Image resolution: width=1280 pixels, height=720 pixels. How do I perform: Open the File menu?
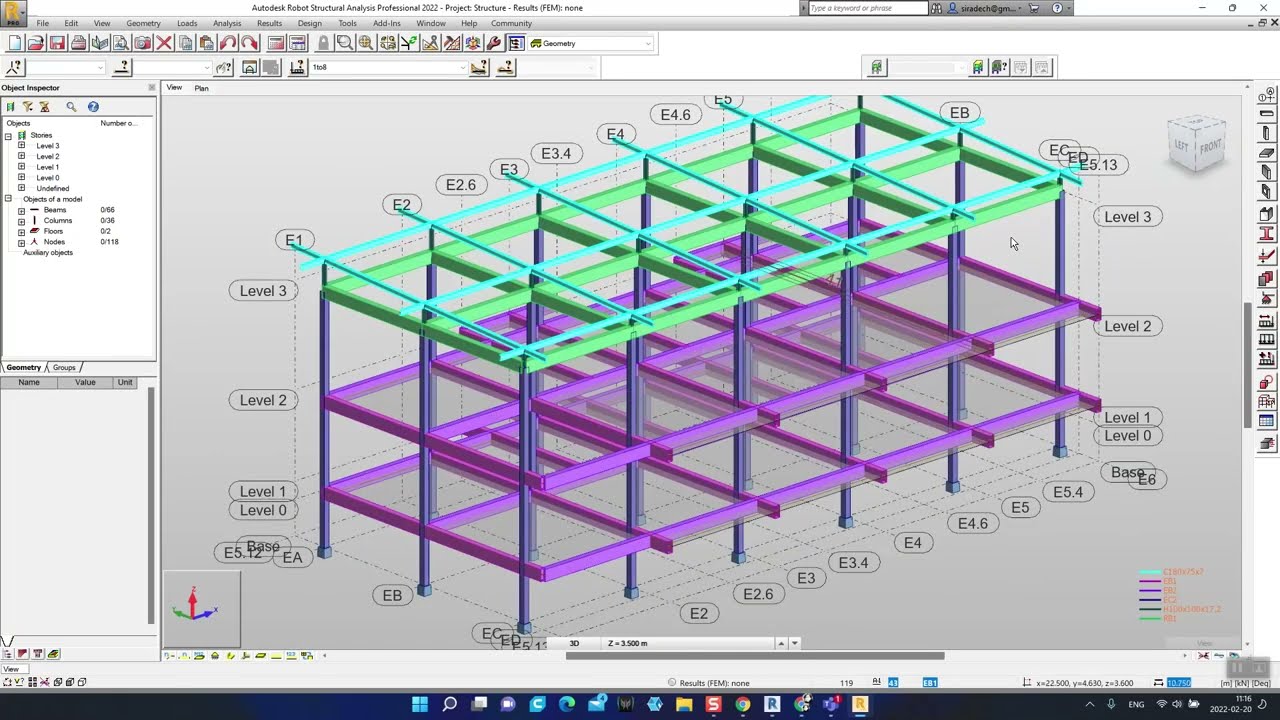(43, 23)
